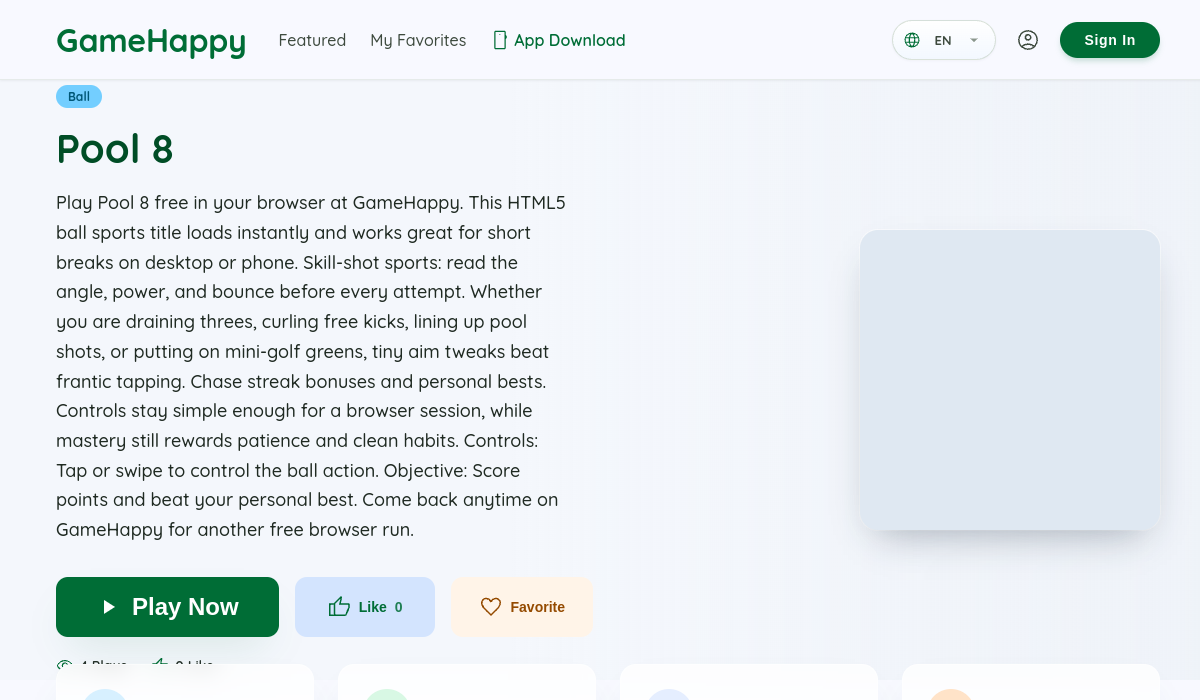
Task: Select the Ball category tag
Action: (x=79, y=97)
